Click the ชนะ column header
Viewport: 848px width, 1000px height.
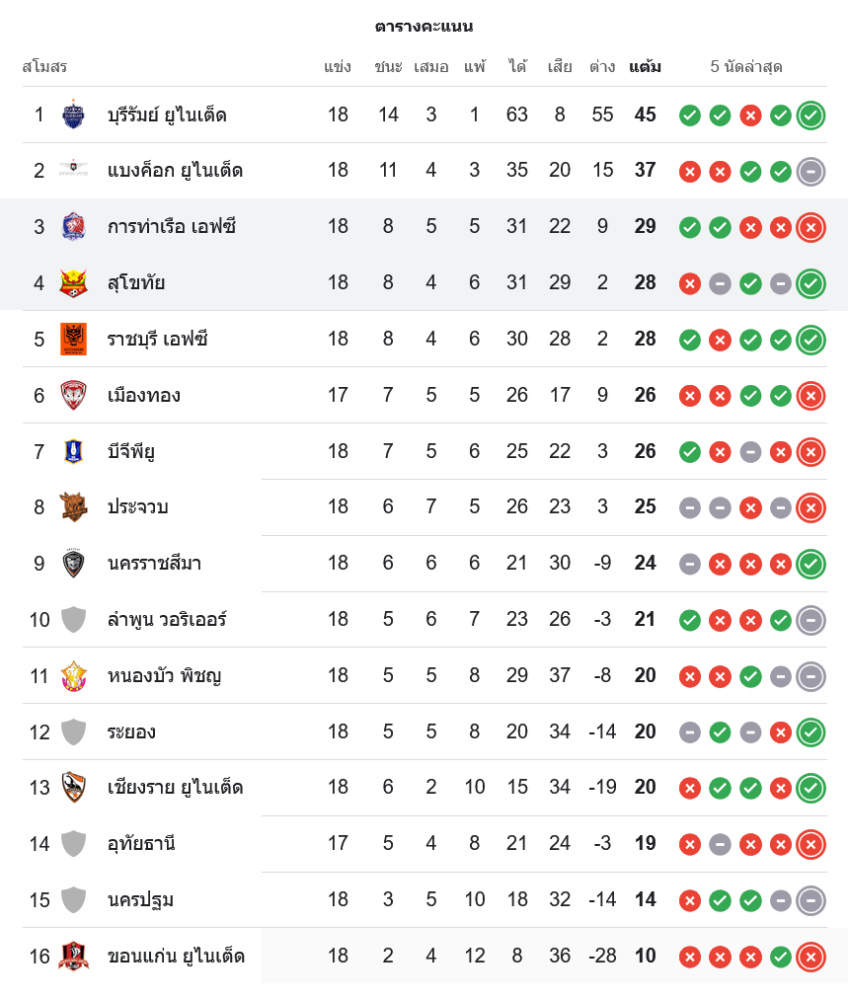point(388,67)
